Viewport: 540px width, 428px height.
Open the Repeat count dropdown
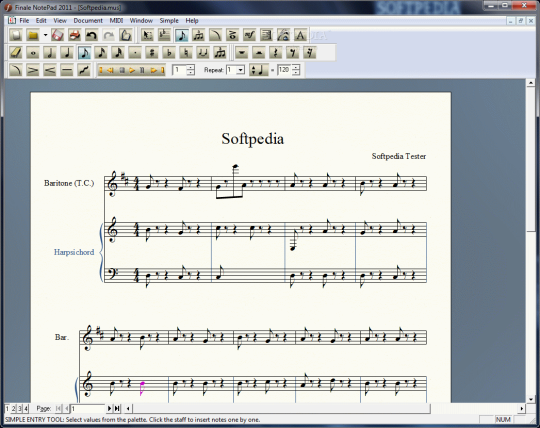(241, 70)
